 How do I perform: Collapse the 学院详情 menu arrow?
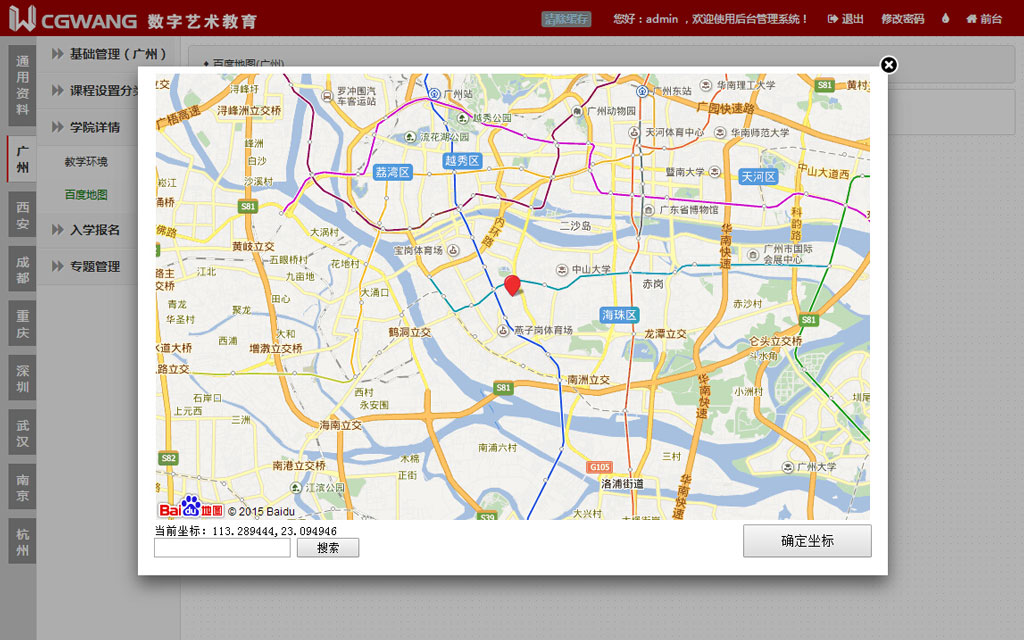pos(57,127)
